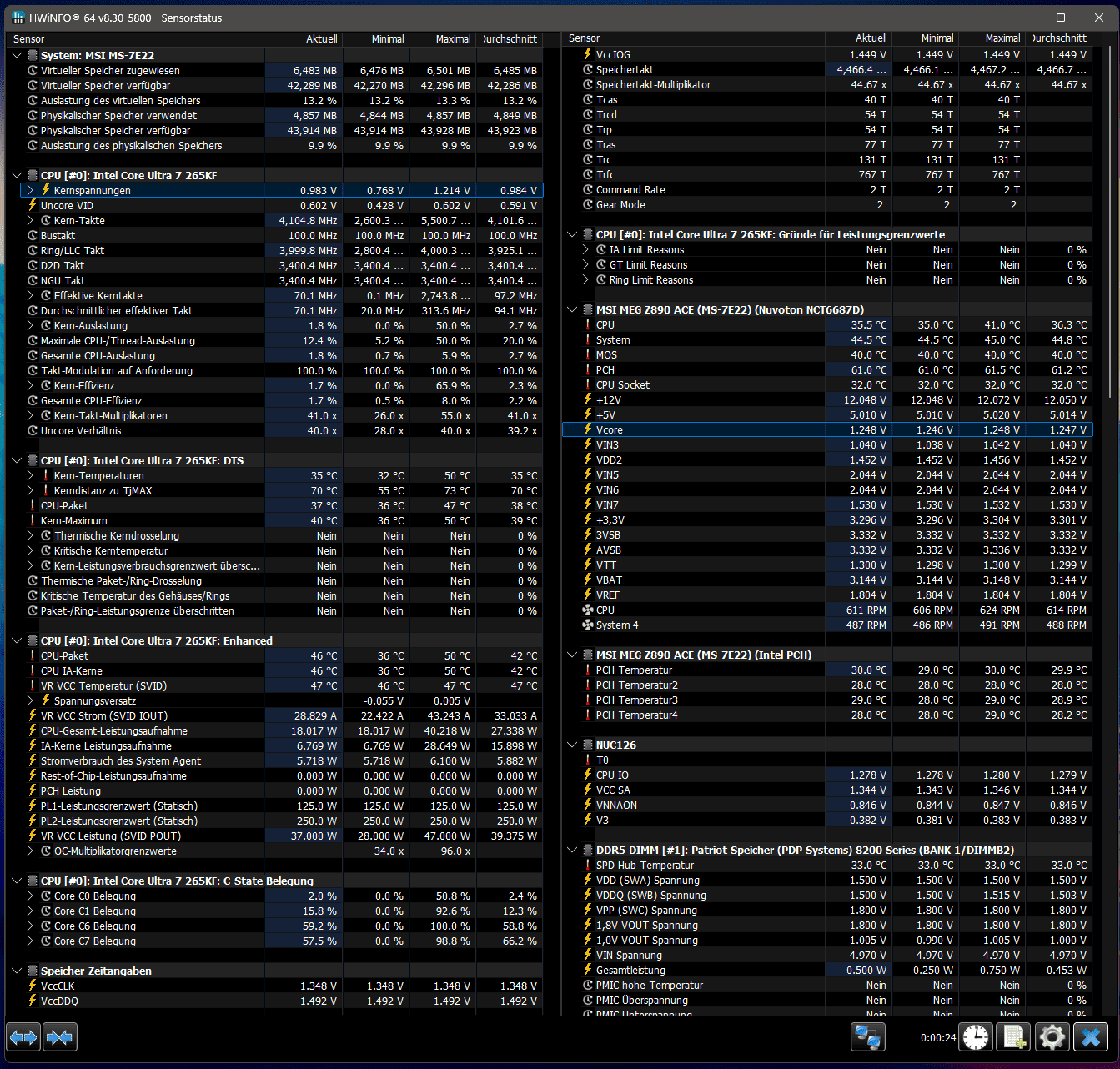The width and height of the screenshot is (1120, 1069).
Task: Click the fan icon on the 611 RPM CPU row
Action: tap(588, 610)
